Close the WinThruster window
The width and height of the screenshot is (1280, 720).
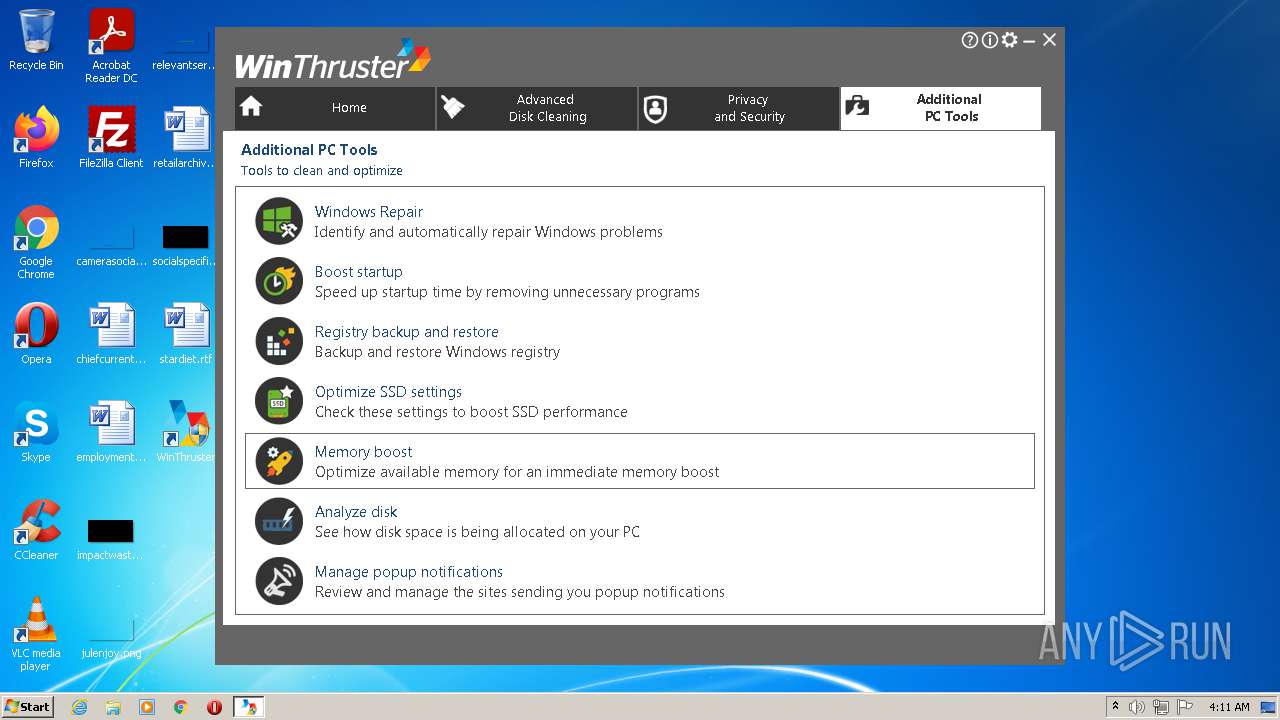[1049, 40]
